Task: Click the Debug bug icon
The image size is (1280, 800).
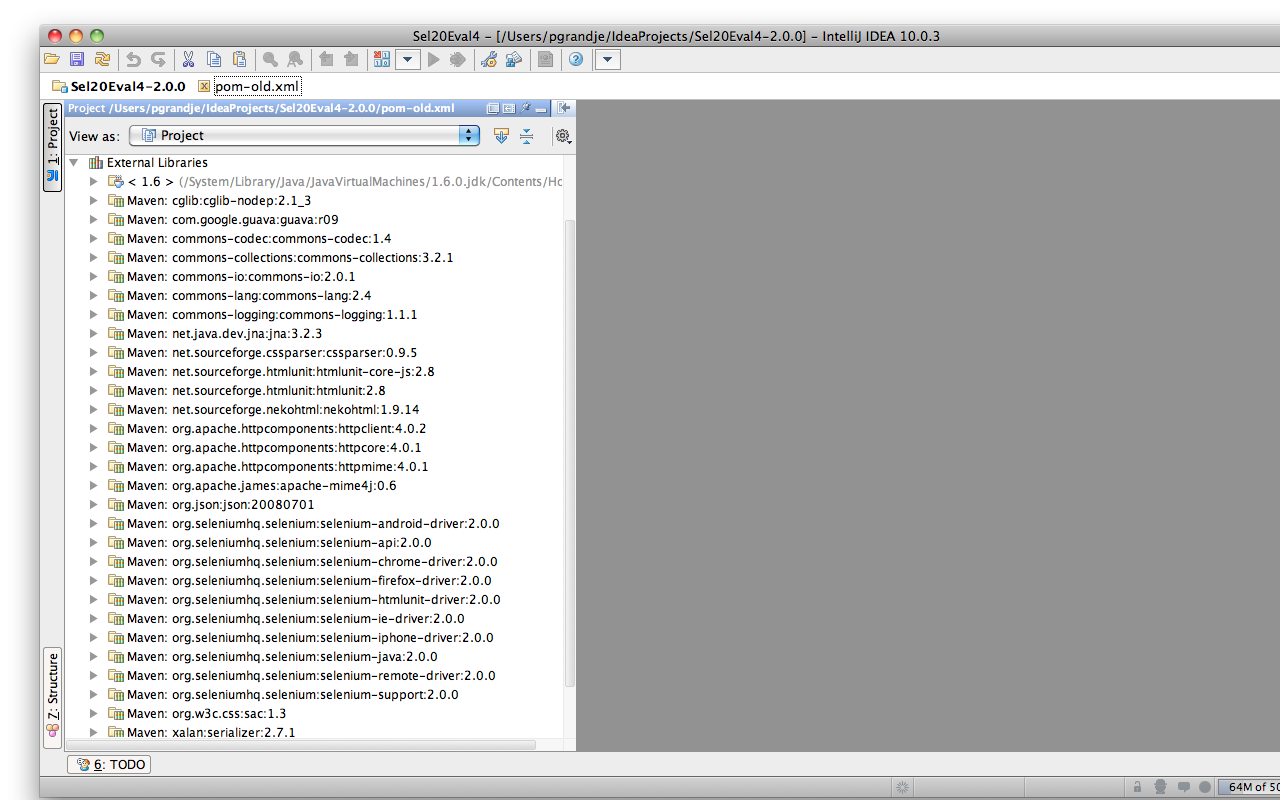Action: point(458,60)
